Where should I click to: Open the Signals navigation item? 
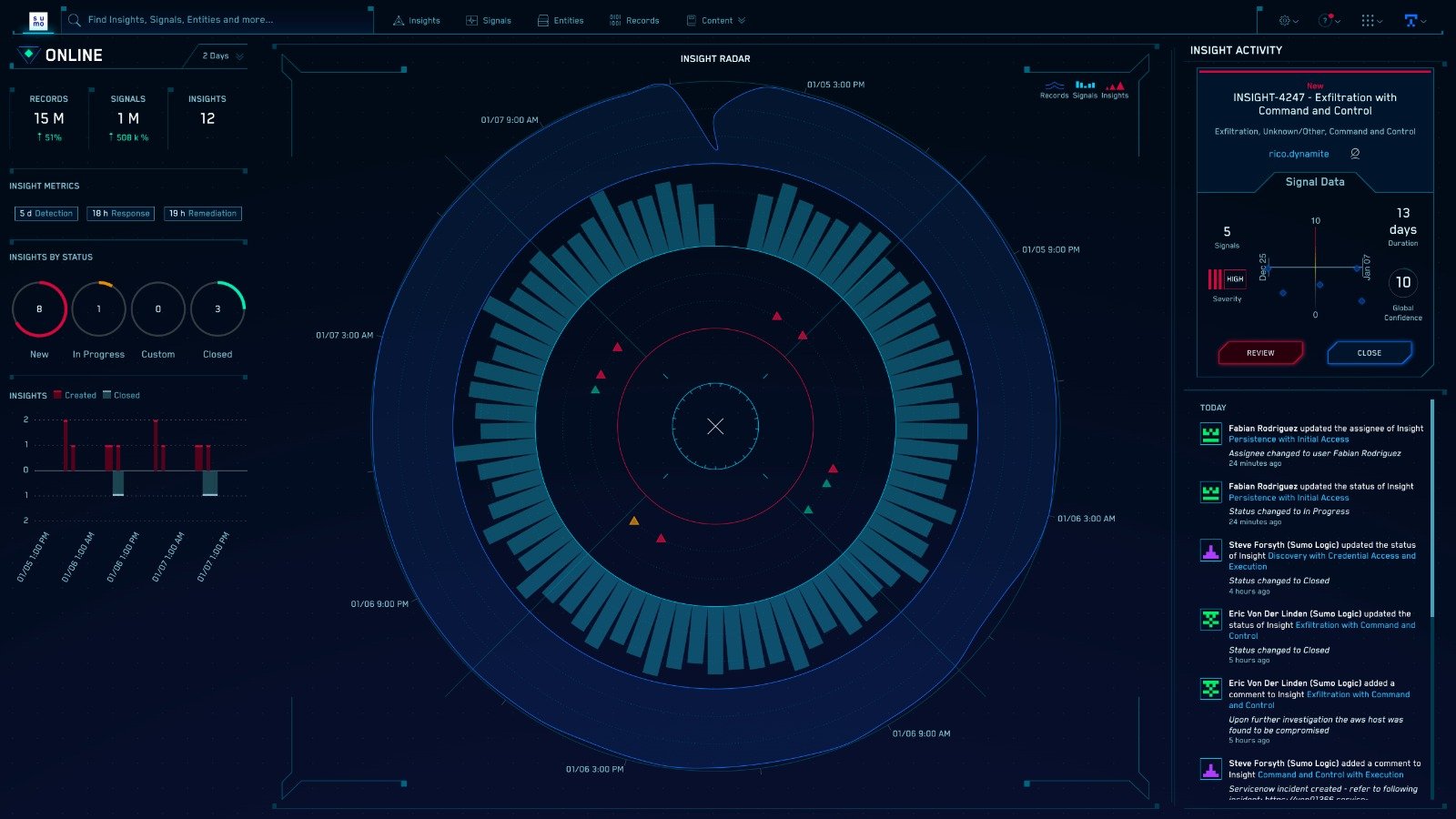pos(489,20)
